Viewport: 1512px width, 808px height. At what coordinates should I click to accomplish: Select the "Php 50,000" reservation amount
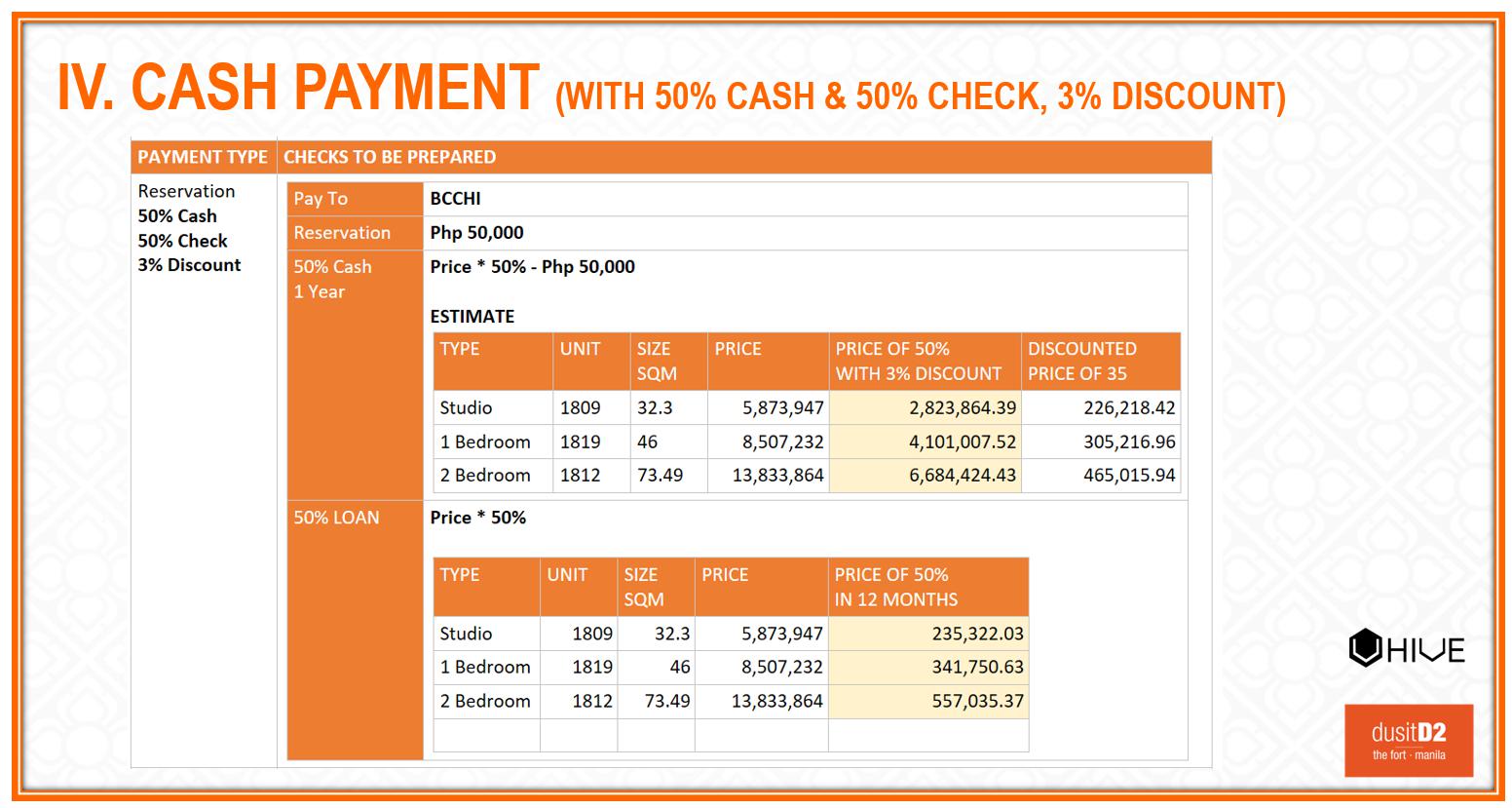[x=476, y=233]
